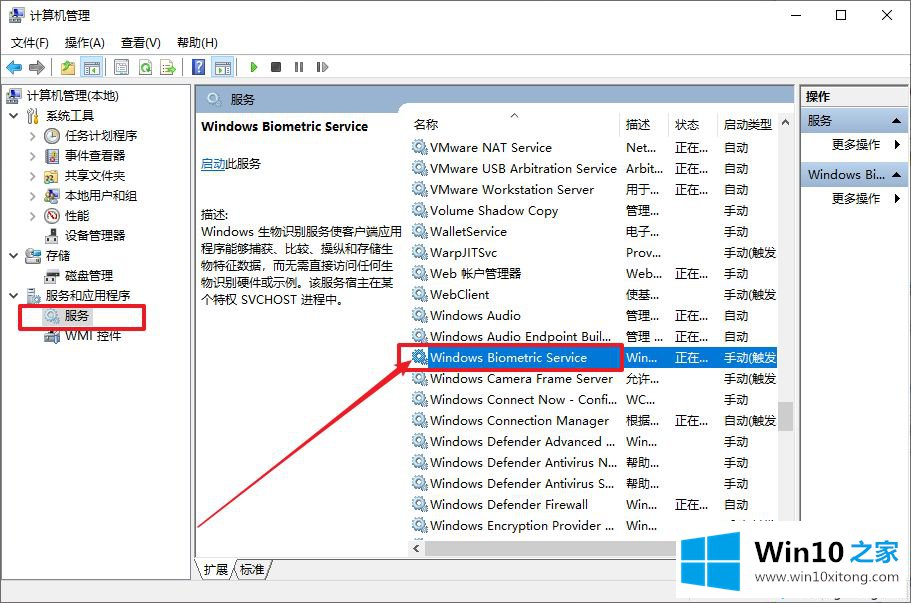Collapse the 服务 section in actions pane
911x603 pixels.
pos(896,121)
